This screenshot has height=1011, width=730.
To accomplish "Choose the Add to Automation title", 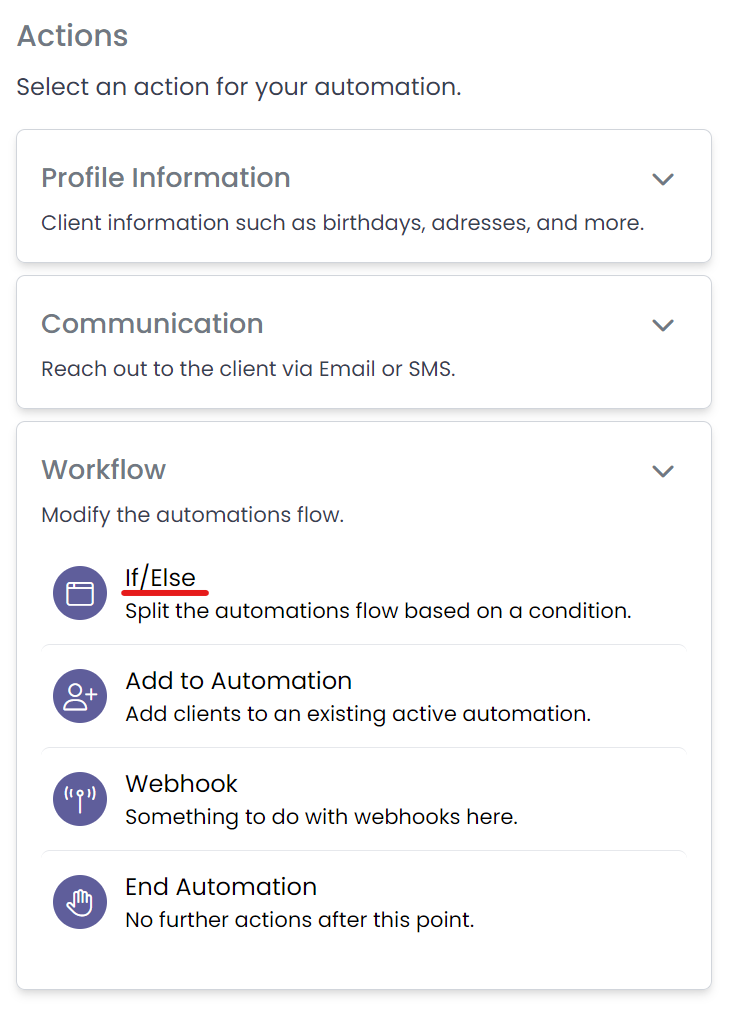I will coord(238,681).
